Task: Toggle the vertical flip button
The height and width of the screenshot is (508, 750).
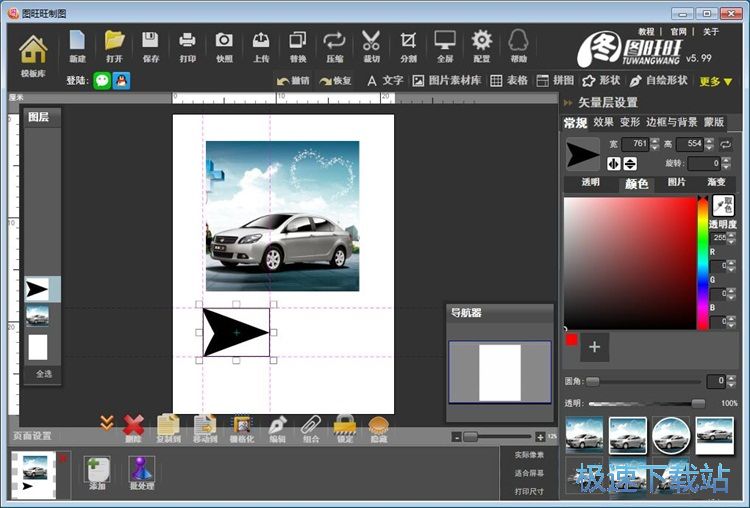Action: point(630,163)
